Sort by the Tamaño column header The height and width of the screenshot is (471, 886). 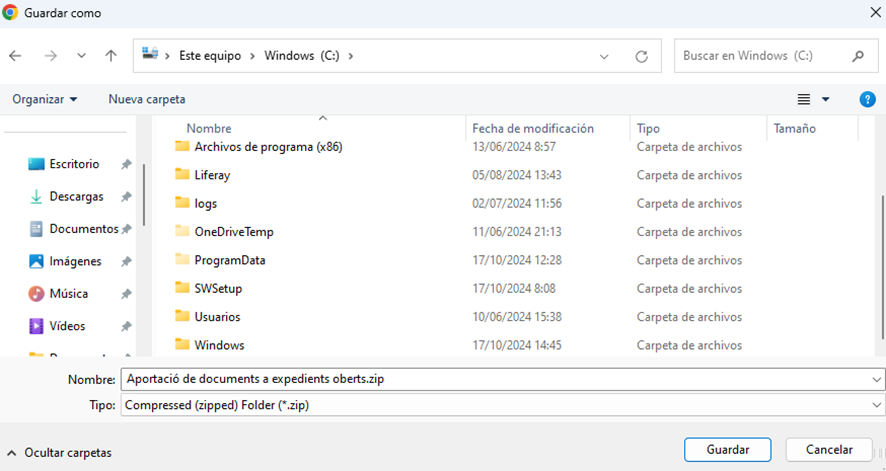tap(794, 129)
